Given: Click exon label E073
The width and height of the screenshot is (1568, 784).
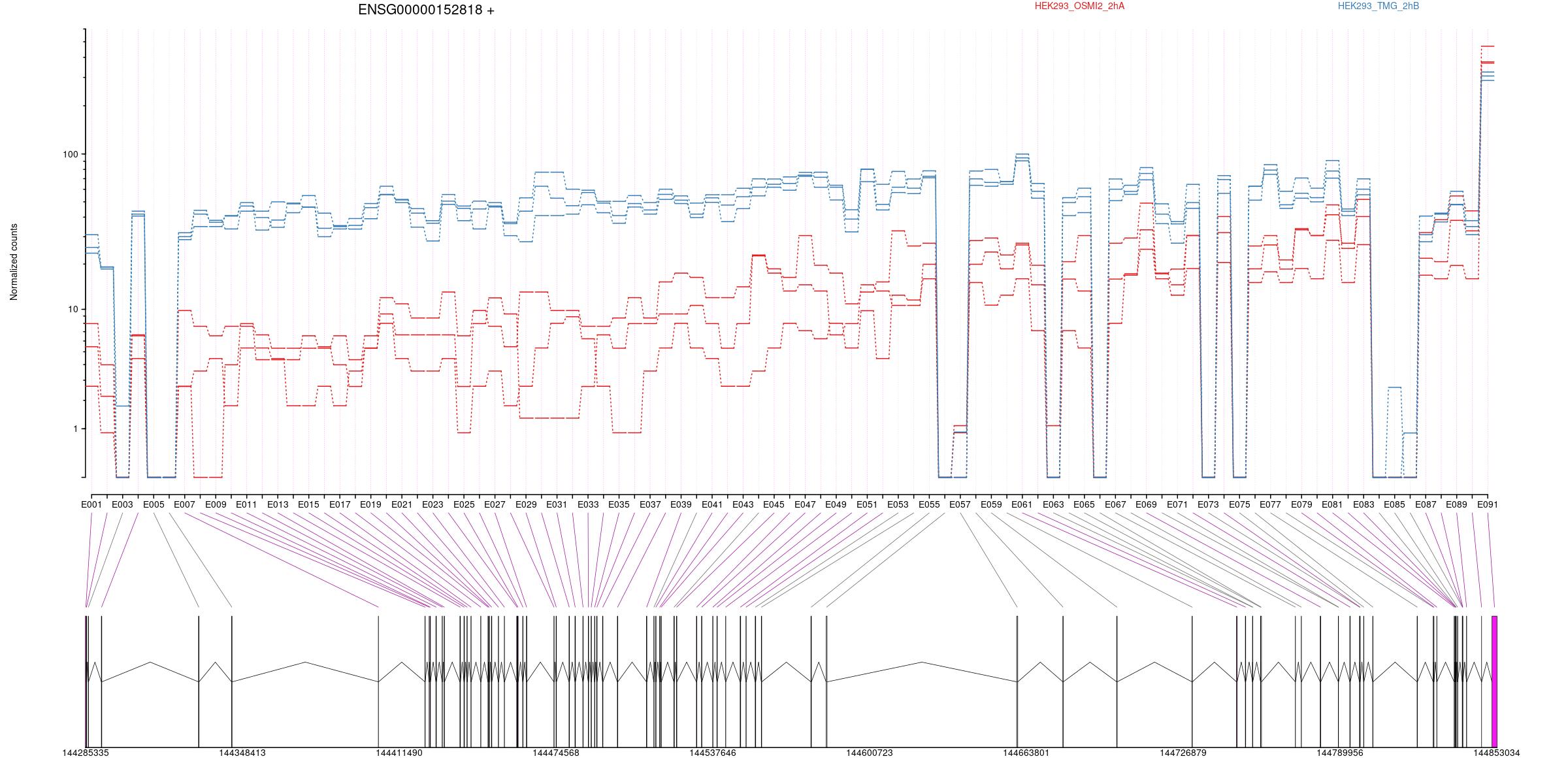Looking at the screenshot, I should pyautogui.click(x=1209, y=504).
